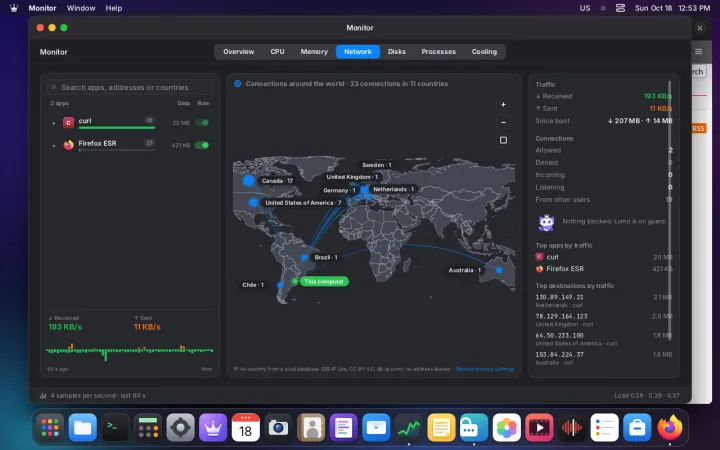Click the crown logo in the menu bar

pyautogui.click(x=14, y=8)
